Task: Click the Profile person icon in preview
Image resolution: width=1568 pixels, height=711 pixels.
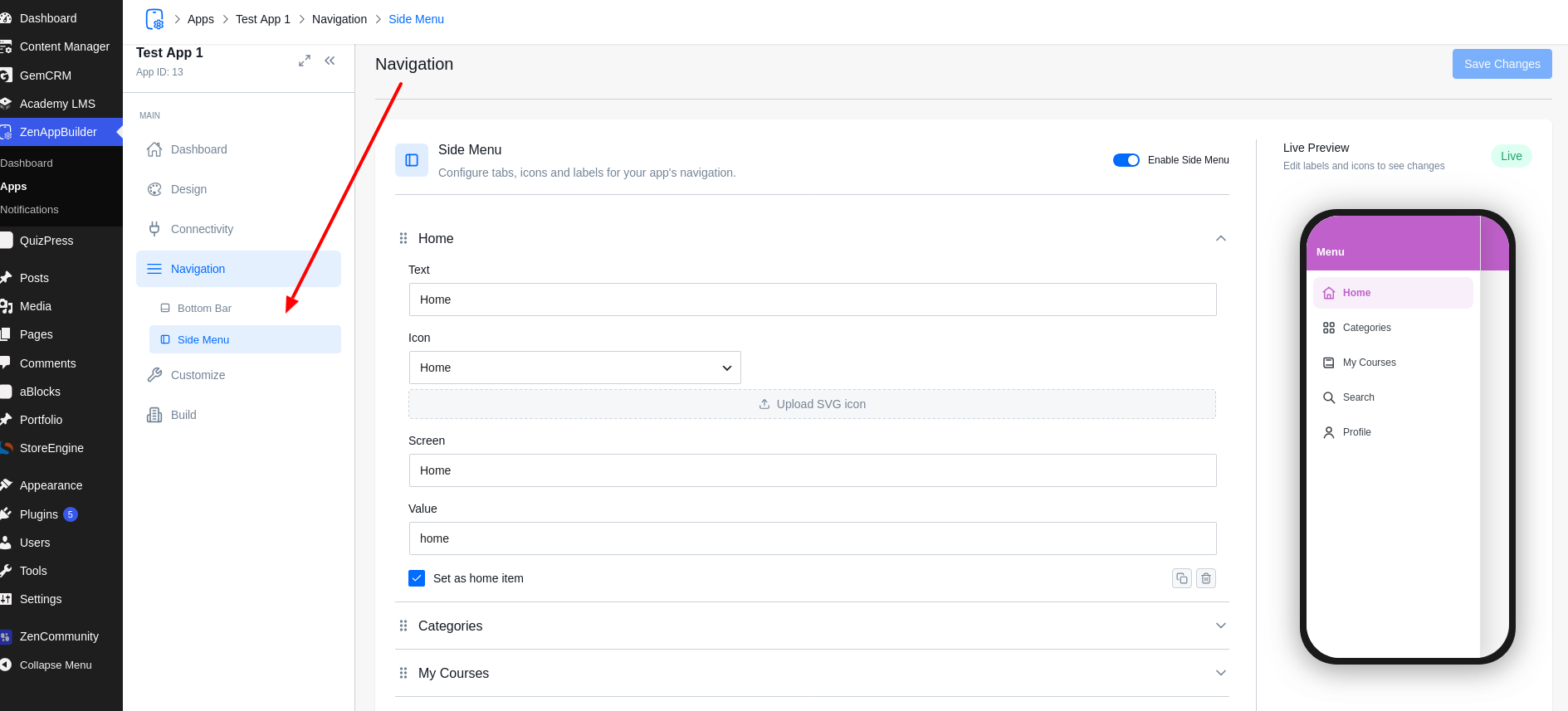Action: (1329, 432)
